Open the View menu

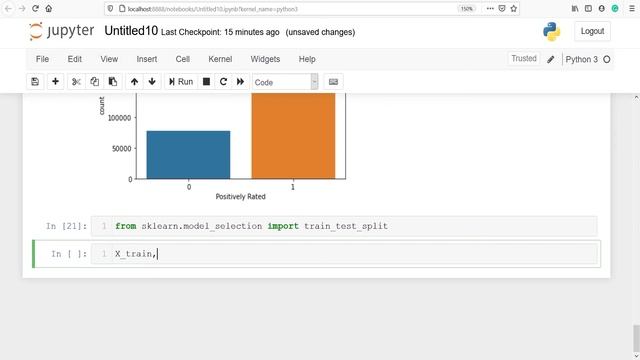(x=109, y=59)
